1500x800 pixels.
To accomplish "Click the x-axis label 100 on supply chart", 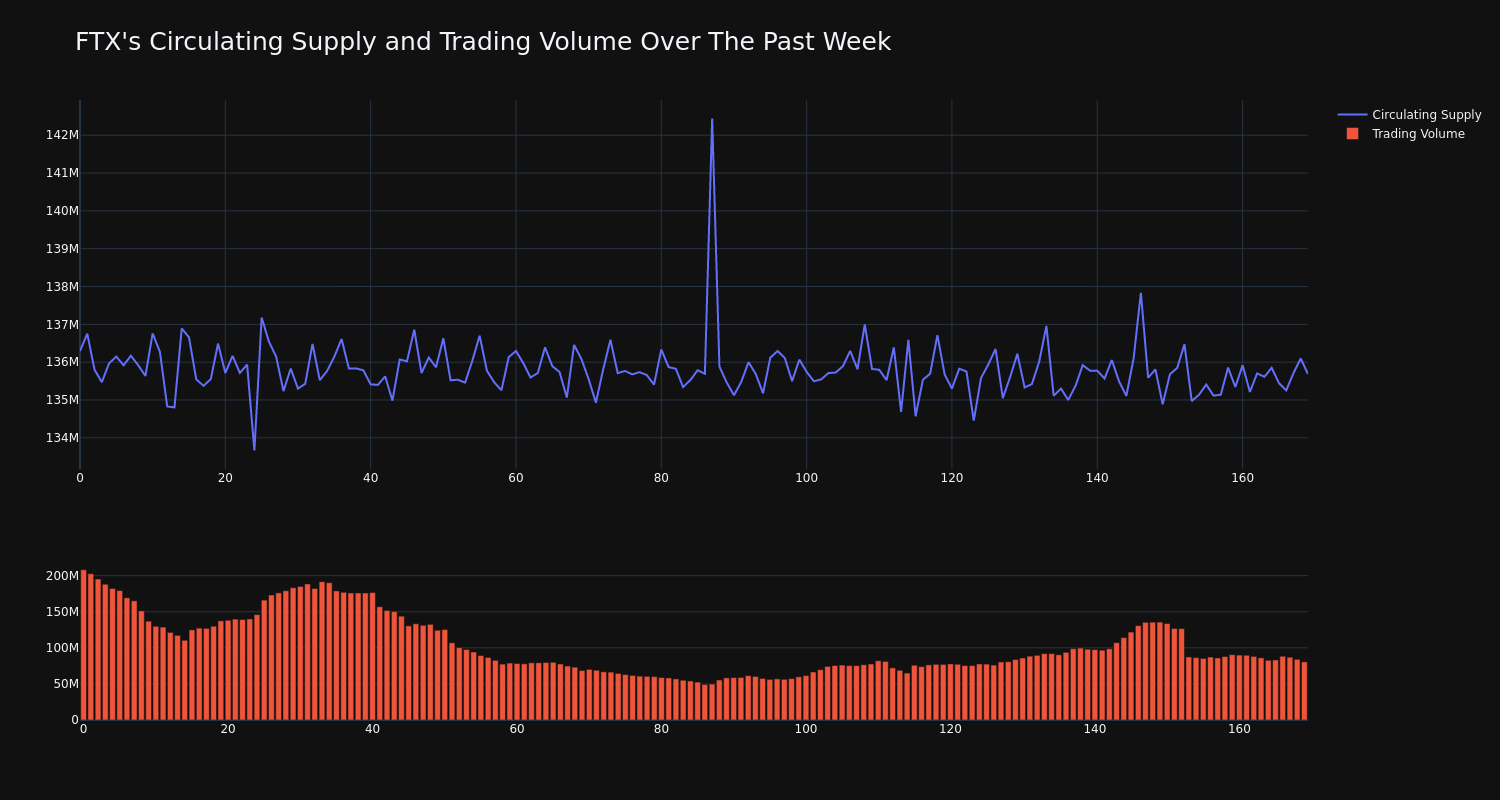I will pos(806,478).
